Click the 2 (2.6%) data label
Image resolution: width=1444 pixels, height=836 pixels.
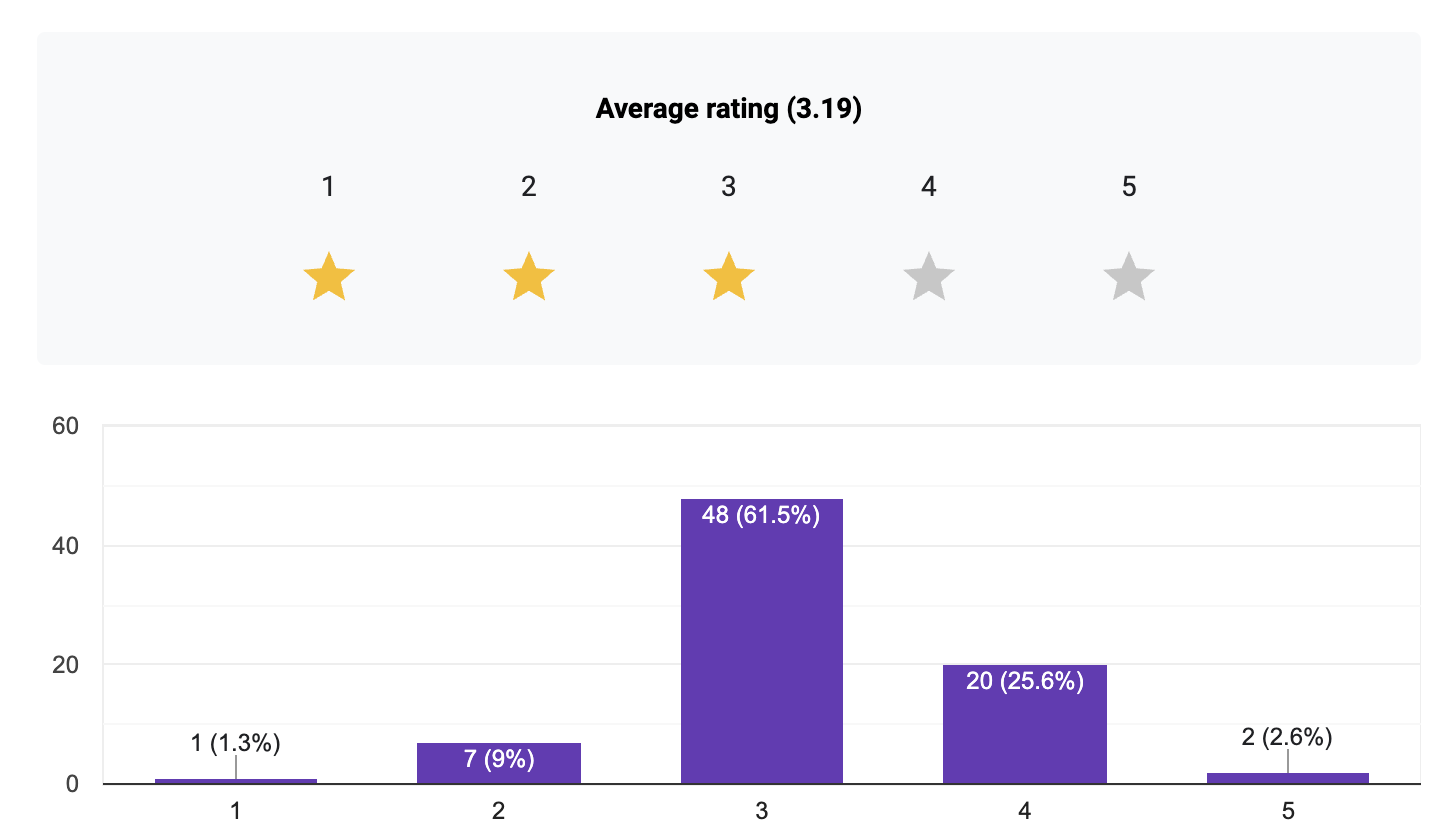click(1288, 738)
